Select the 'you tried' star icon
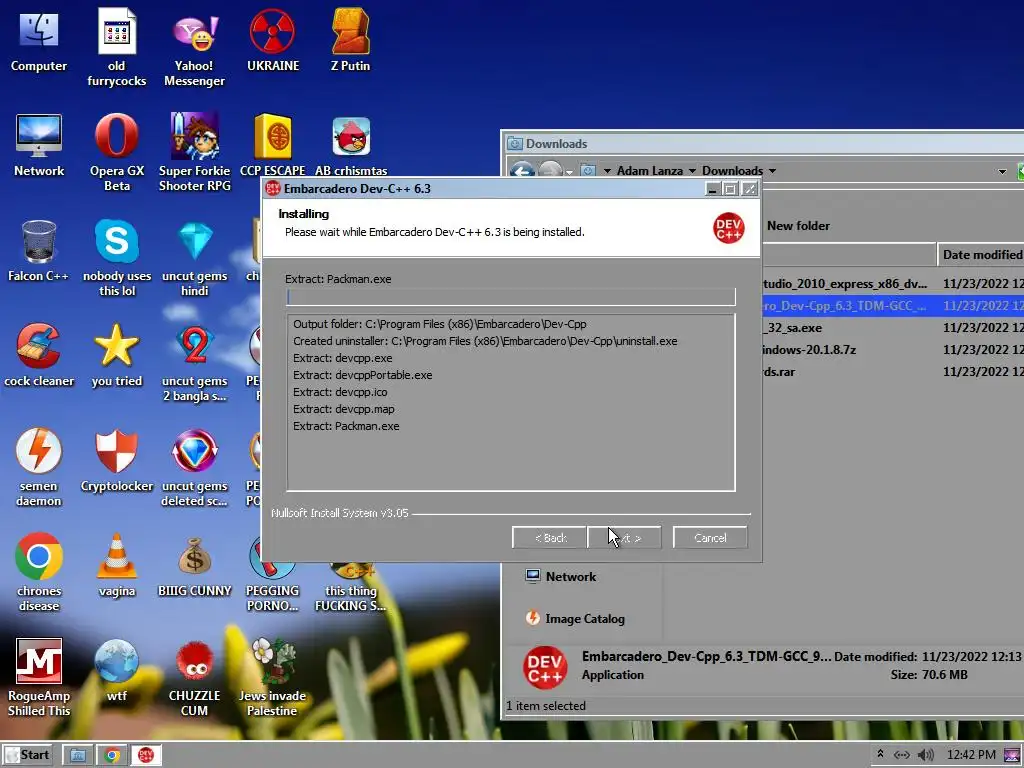The width and height of the screenshot is (1024, 768). (117, 355)
